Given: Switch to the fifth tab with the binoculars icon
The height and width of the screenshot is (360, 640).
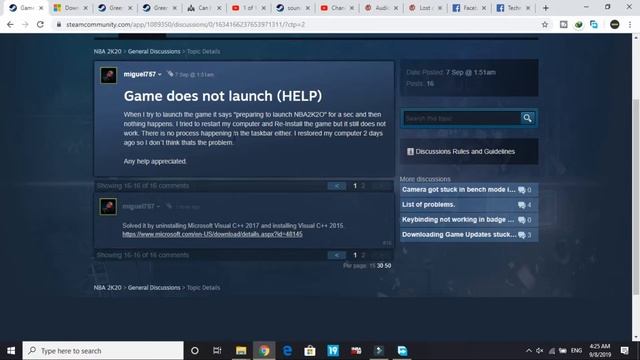Looking at the screenshot, I should (x=204, y=8).
